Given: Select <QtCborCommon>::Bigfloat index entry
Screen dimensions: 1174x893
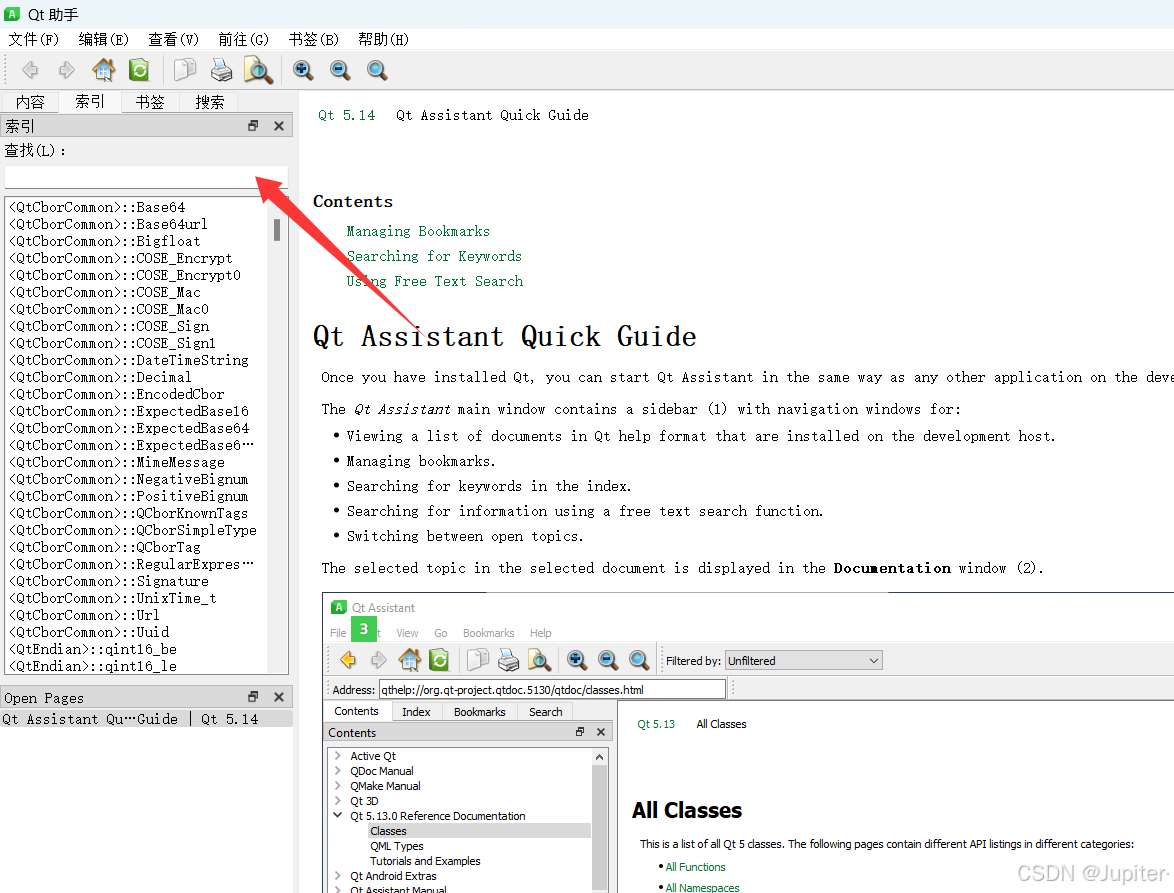Looking at the screenshot, I should tap(104, 241).
